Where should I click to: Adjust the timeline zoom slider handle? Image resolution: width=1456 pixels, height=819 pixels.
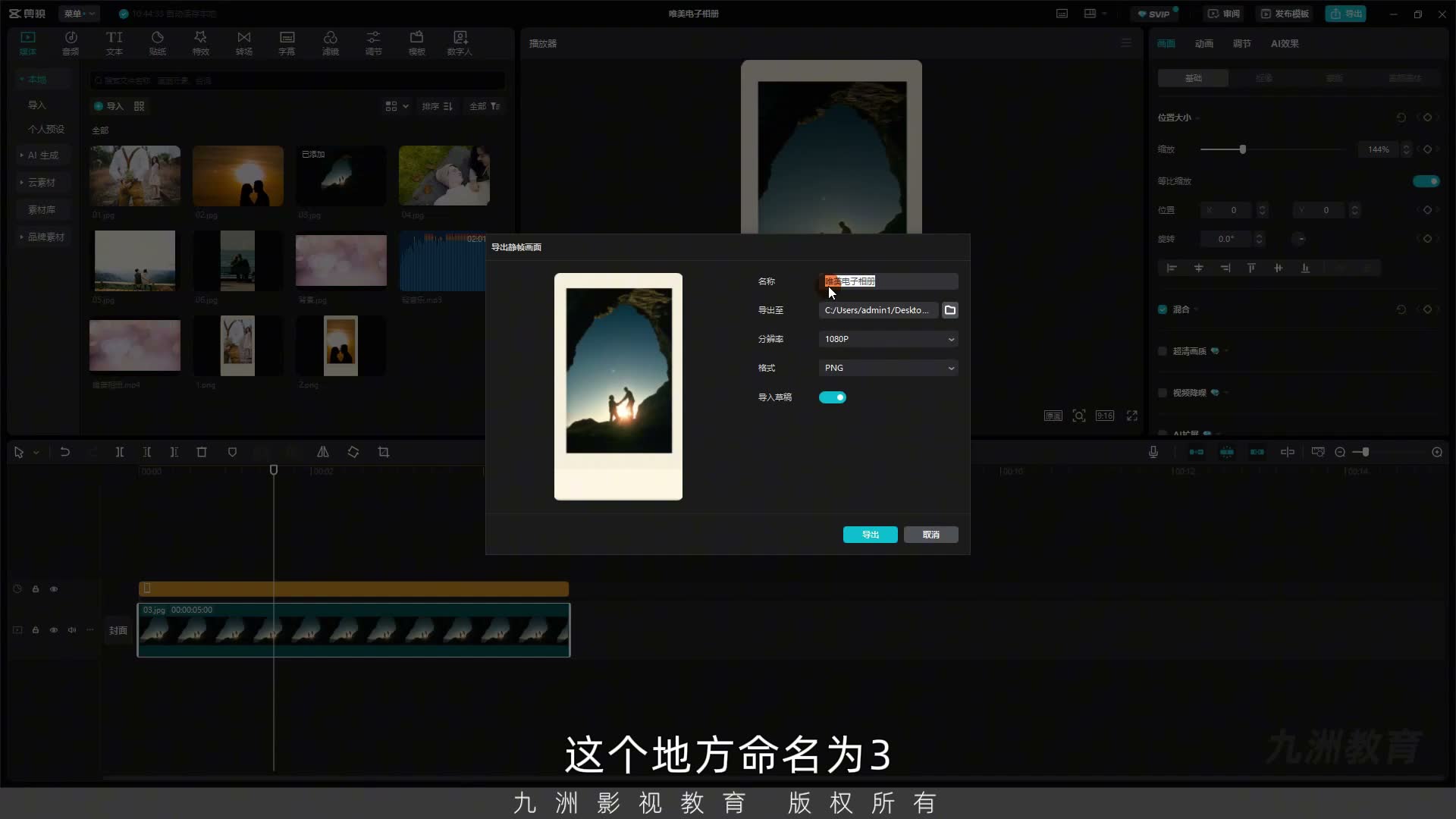(1365, 452)
